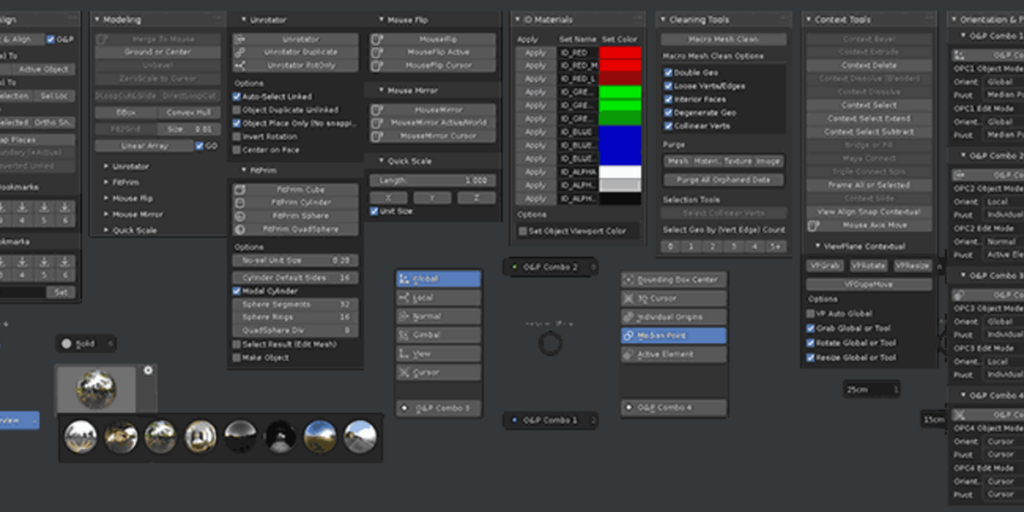Click the Unrotator button icon
Viewport: 1024px width, 512px height.
240,39
